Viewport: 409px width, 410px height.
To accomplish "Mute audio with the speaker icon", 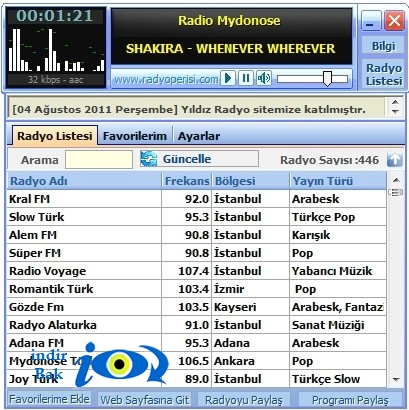I will (x=264, y=79).
